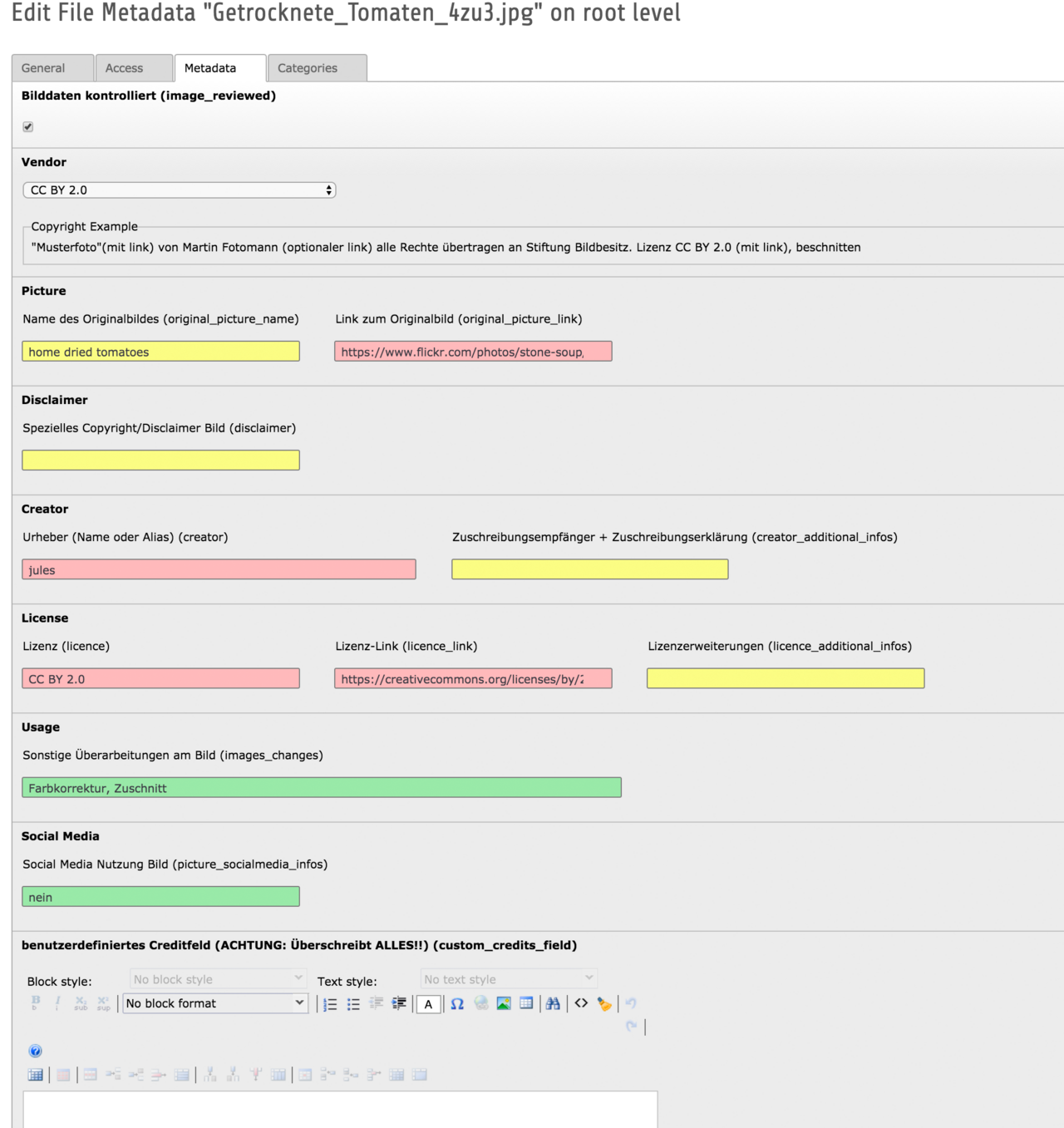Open the No block format dropdown
1064x1128 pixels.
[x=215, y=1003]
